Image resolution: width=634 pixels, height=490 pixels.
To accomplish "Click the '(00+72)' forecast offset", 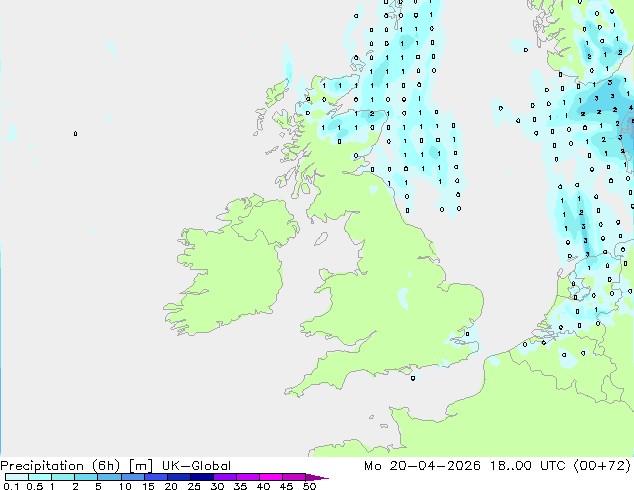I will point(602,466).
